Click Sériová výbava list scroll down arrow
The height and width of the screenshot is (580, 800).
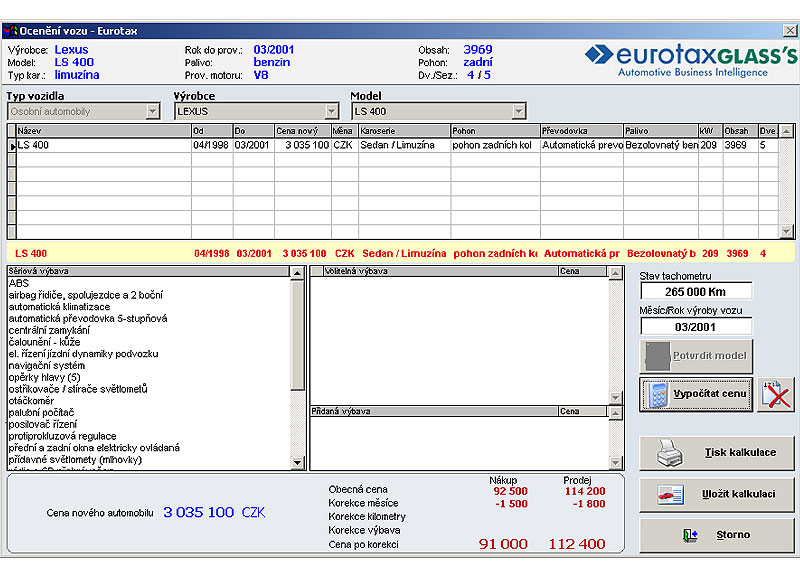coord(297,462)
